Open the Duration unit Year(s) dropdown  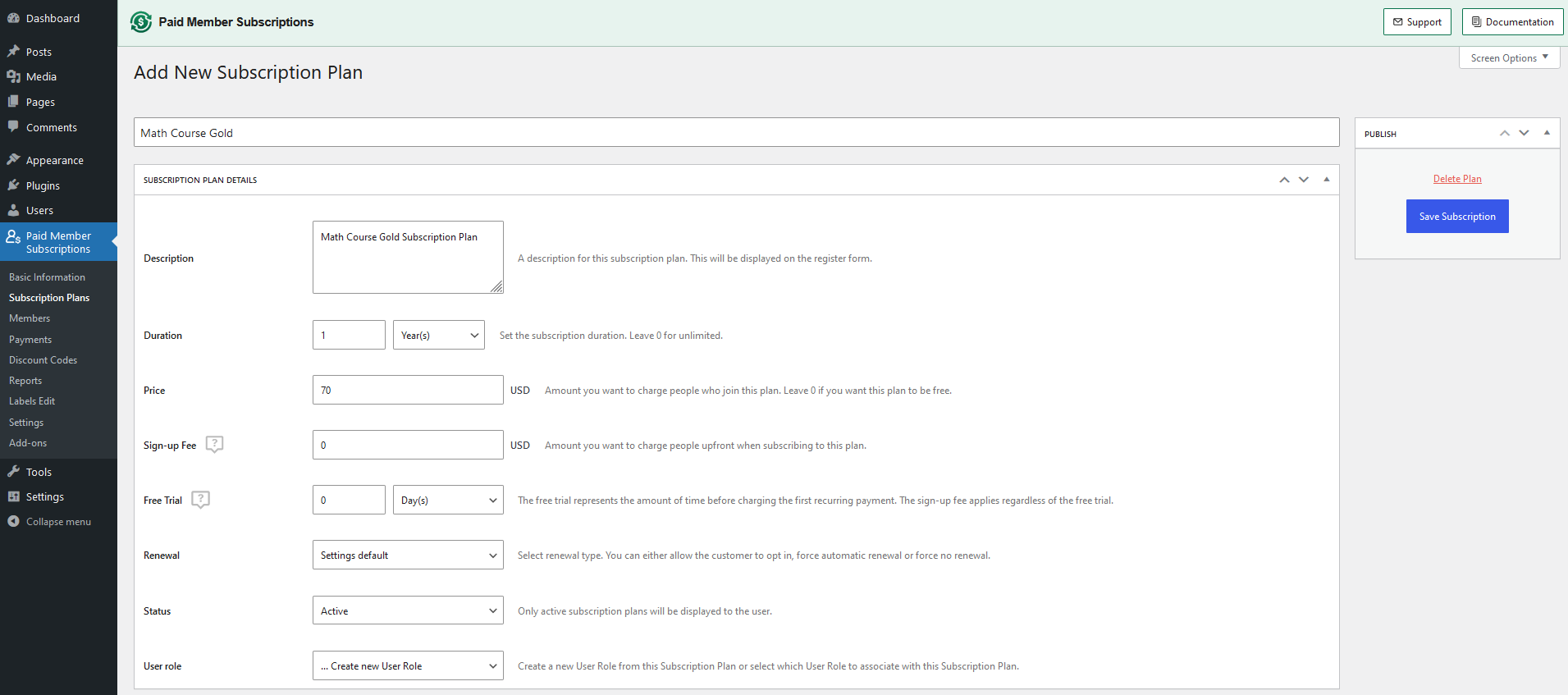[439, 335]
